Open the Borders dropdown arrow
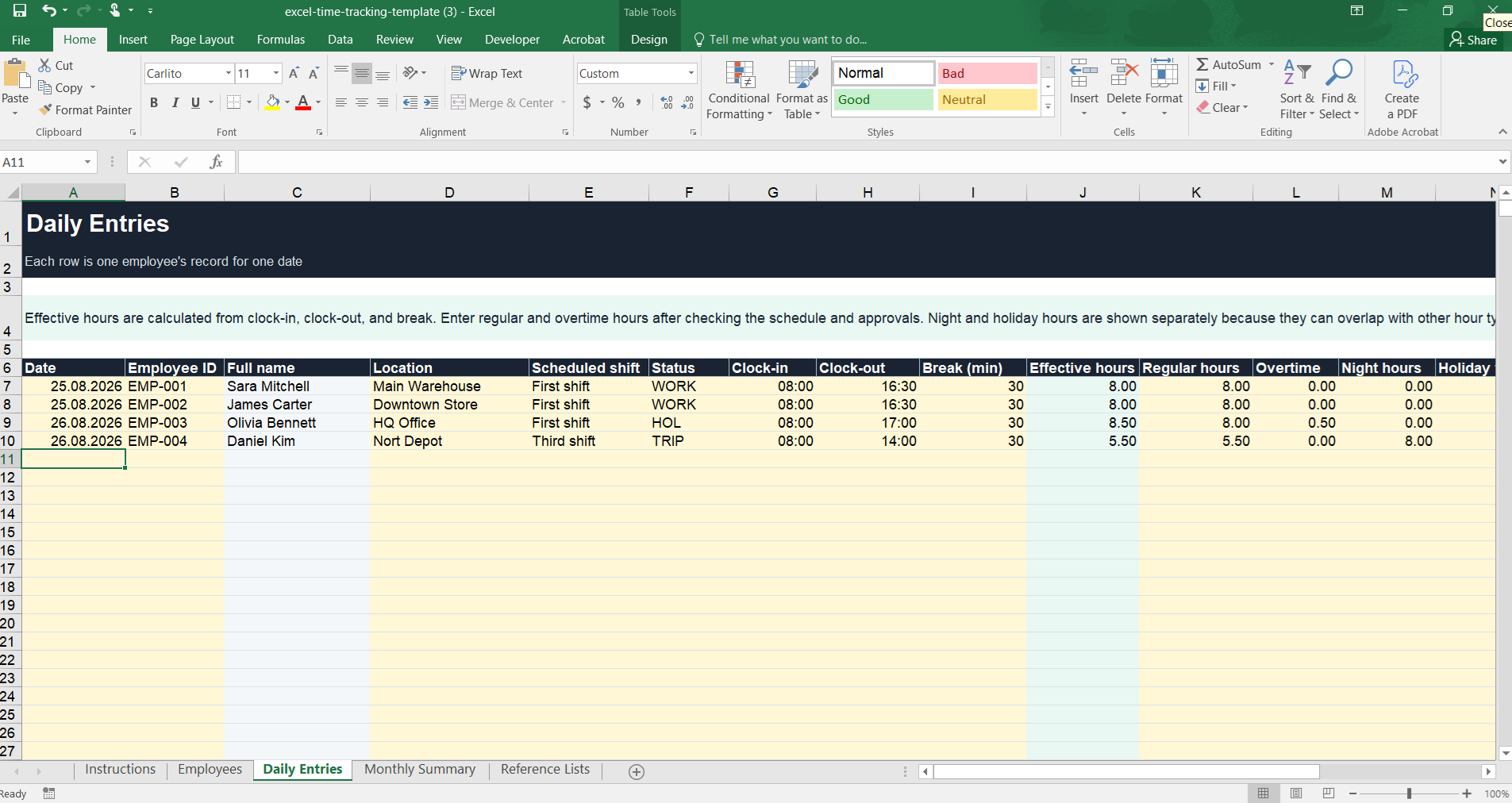This screenshot has height=803, width=1512. pyautogui.click(x=249, y=102)
